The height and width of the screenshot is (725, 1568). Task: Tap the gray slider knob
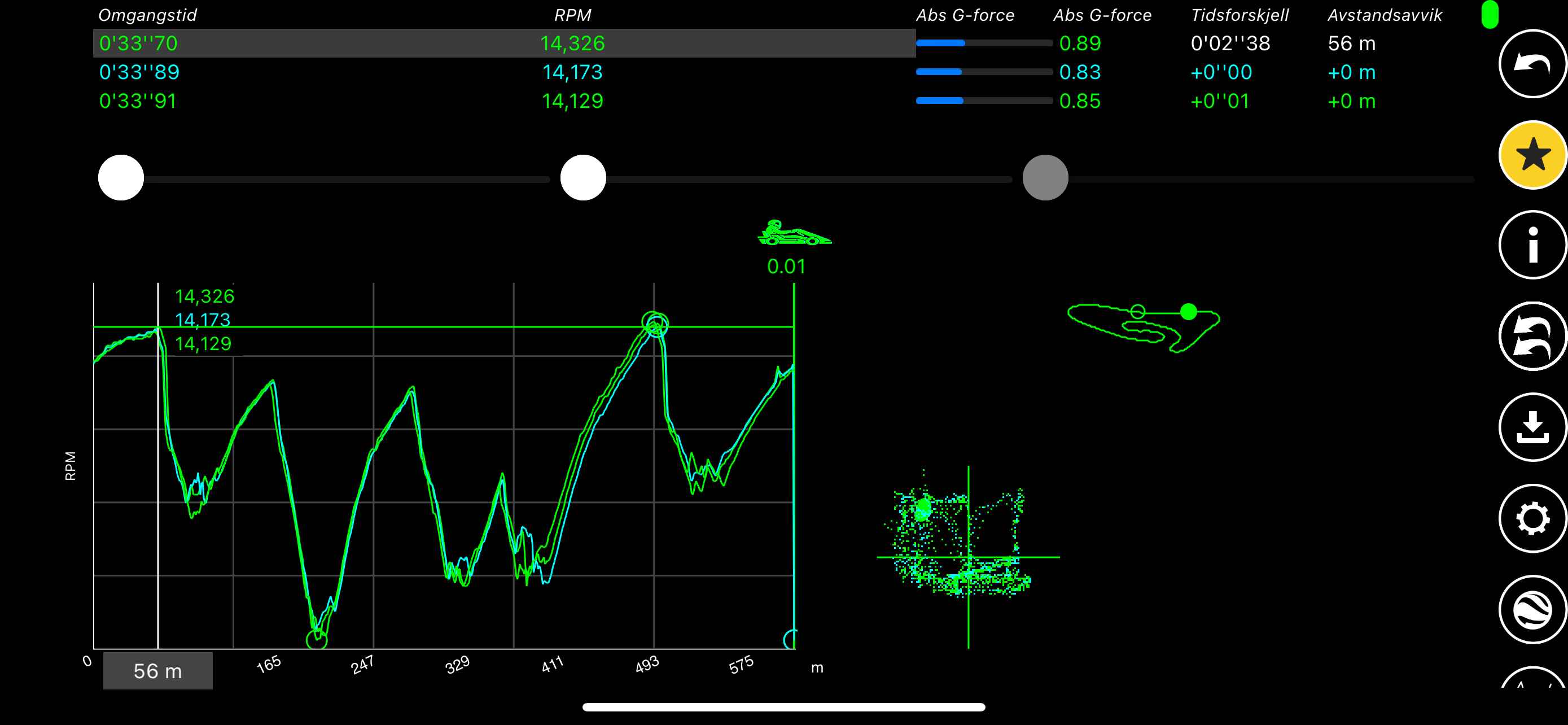1045,177
